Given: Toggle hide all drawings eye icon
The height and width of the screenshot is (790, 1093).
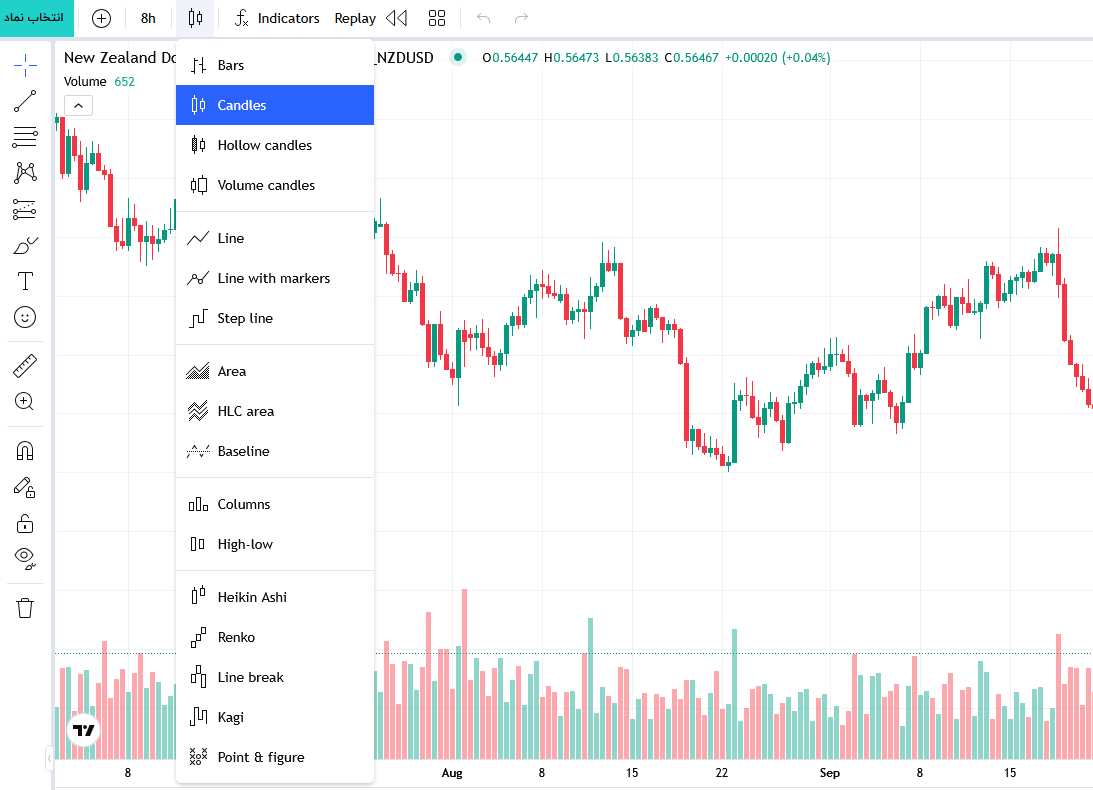Looking at the screenshot, I should (x=25, y=558).
